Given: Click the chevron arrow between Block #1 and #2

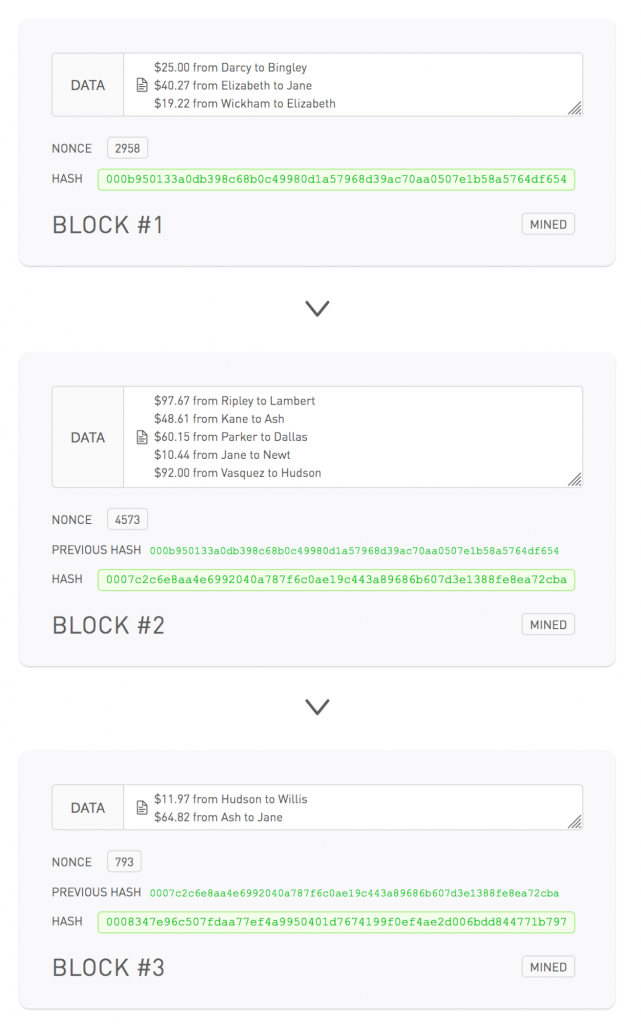Looking at the screenshot, I should pyautogui.click(x=317, y=309).
